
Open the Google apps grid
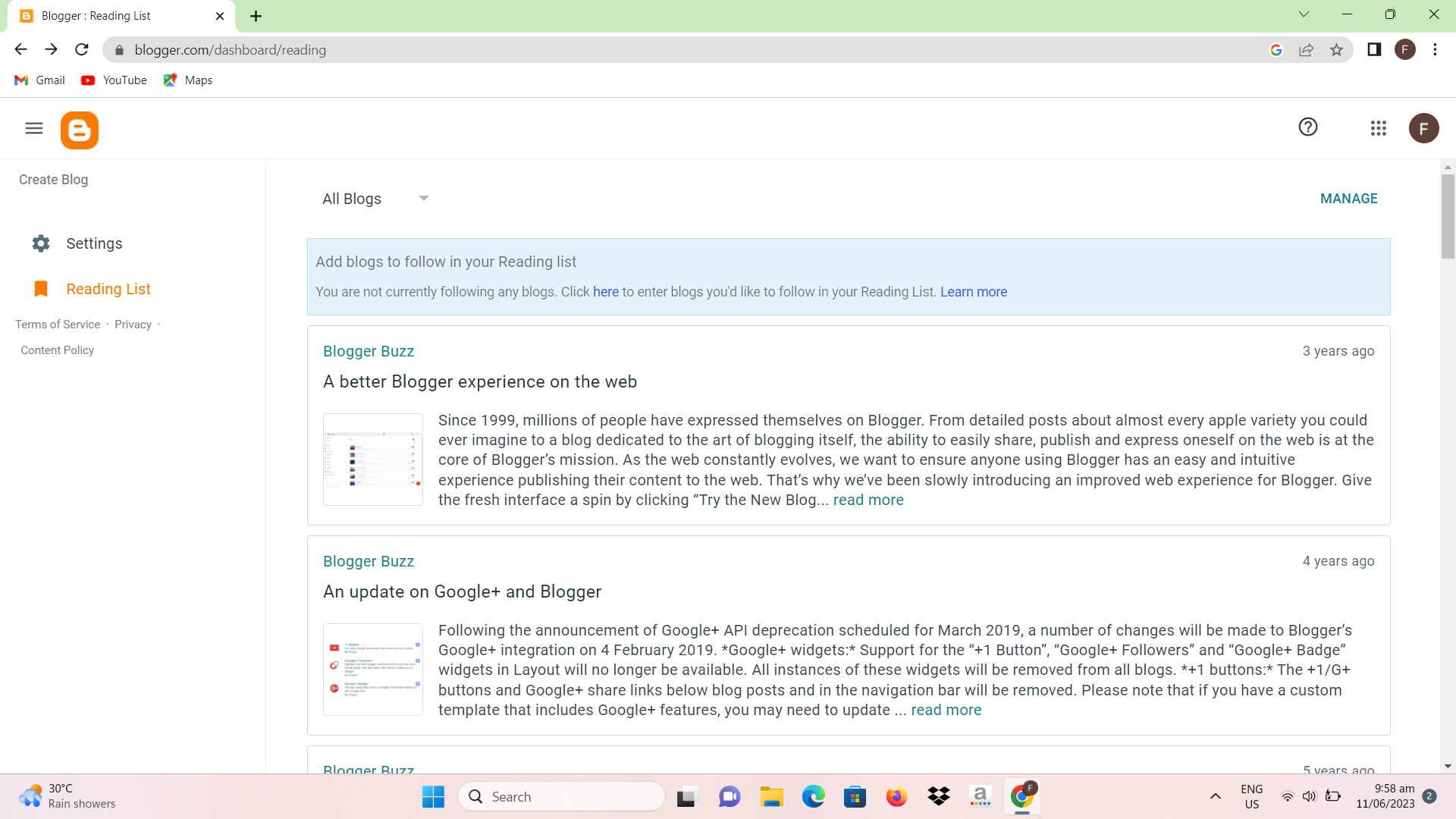tap(1379, 128)
